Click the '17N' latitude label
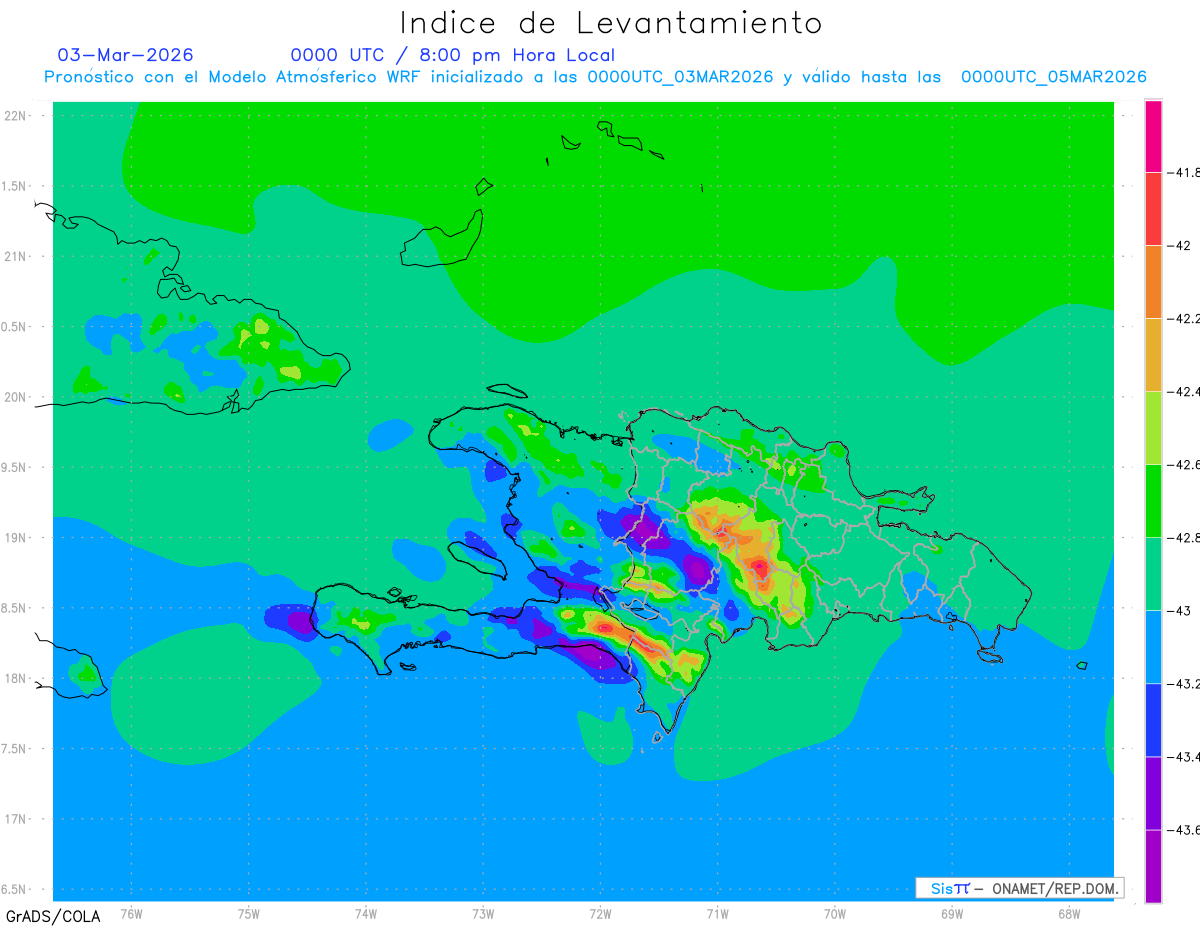This screenshot has height=927, width=1200. tap(17, 819)
